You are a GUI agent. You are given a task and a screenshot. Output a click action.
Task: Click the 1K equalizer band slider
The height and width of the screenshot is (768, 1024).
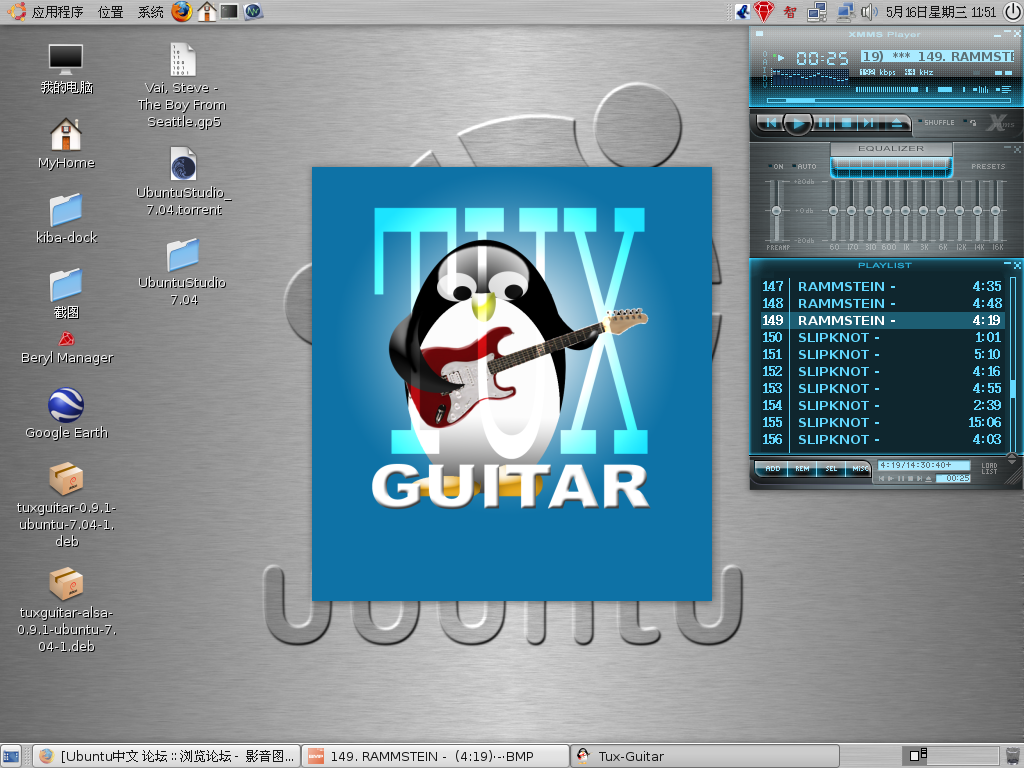click(x=905, y=210)
